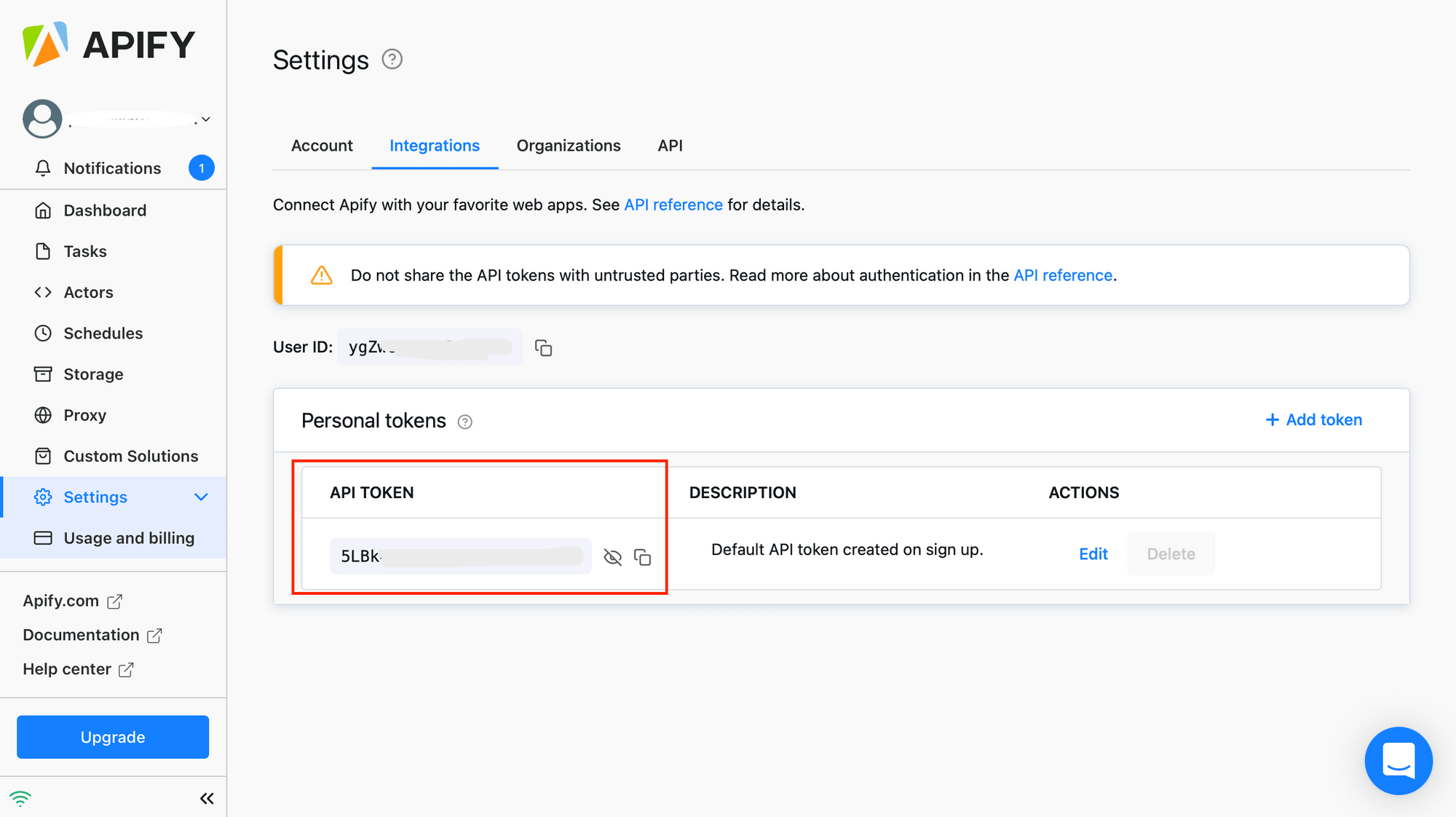Open the API tab
This screenshot has width=1456, height=817.
click(670, 146)
